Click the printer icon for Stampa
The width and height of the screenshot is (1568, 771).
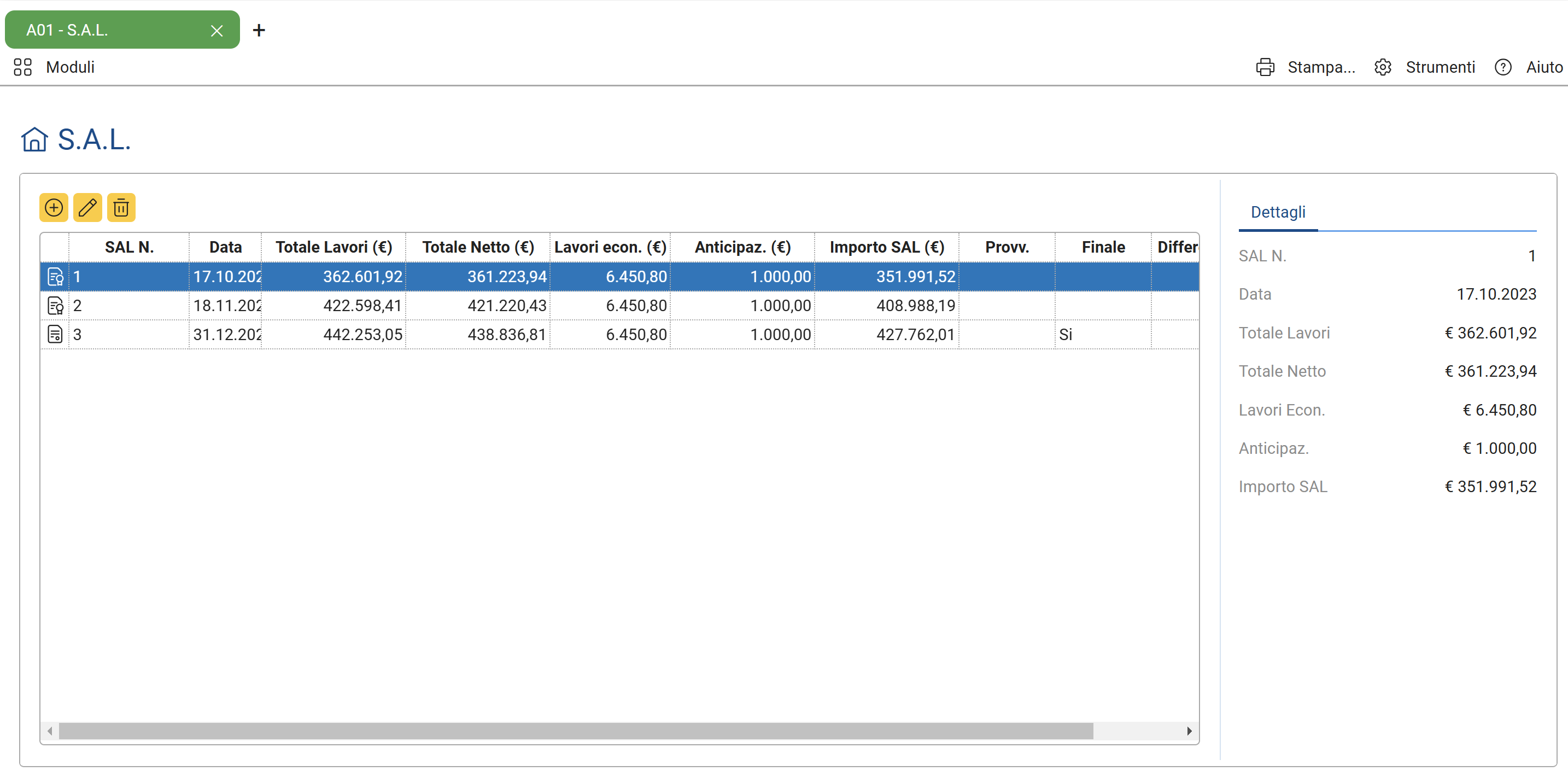pos(1265,67)
